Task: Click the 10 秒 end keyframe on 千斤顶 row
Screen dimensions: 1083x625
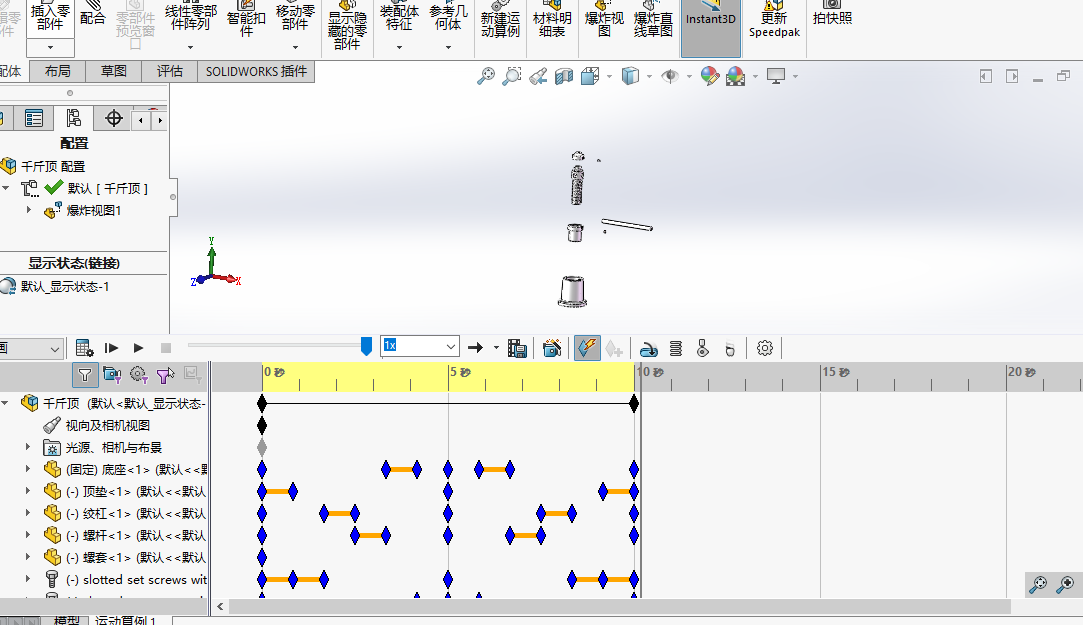Action: coord(634,403)
